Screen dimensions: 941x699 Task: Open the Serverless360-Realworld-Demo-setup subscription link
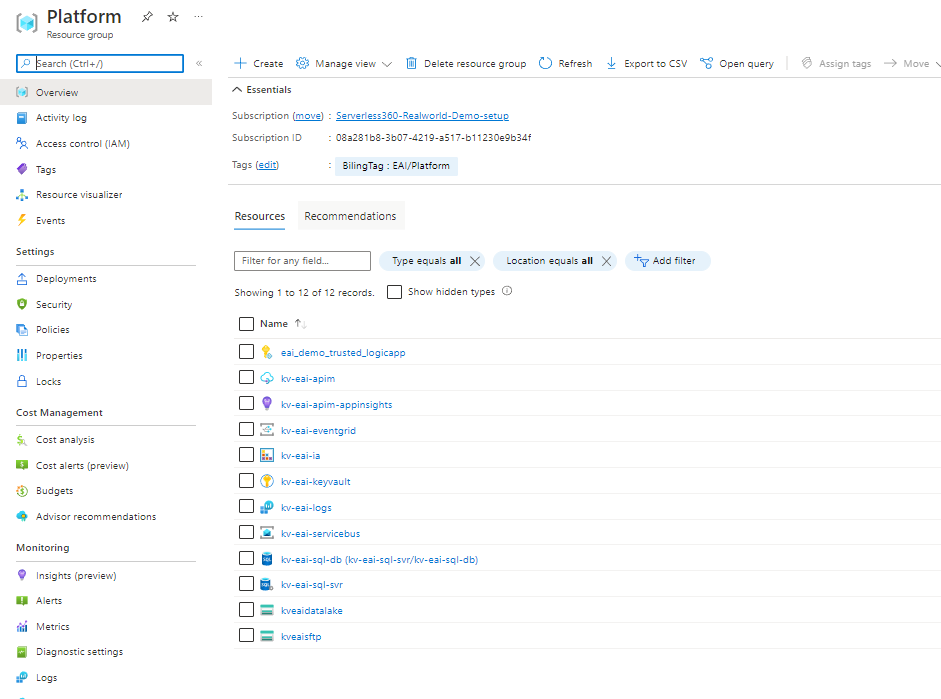(422, 115)
